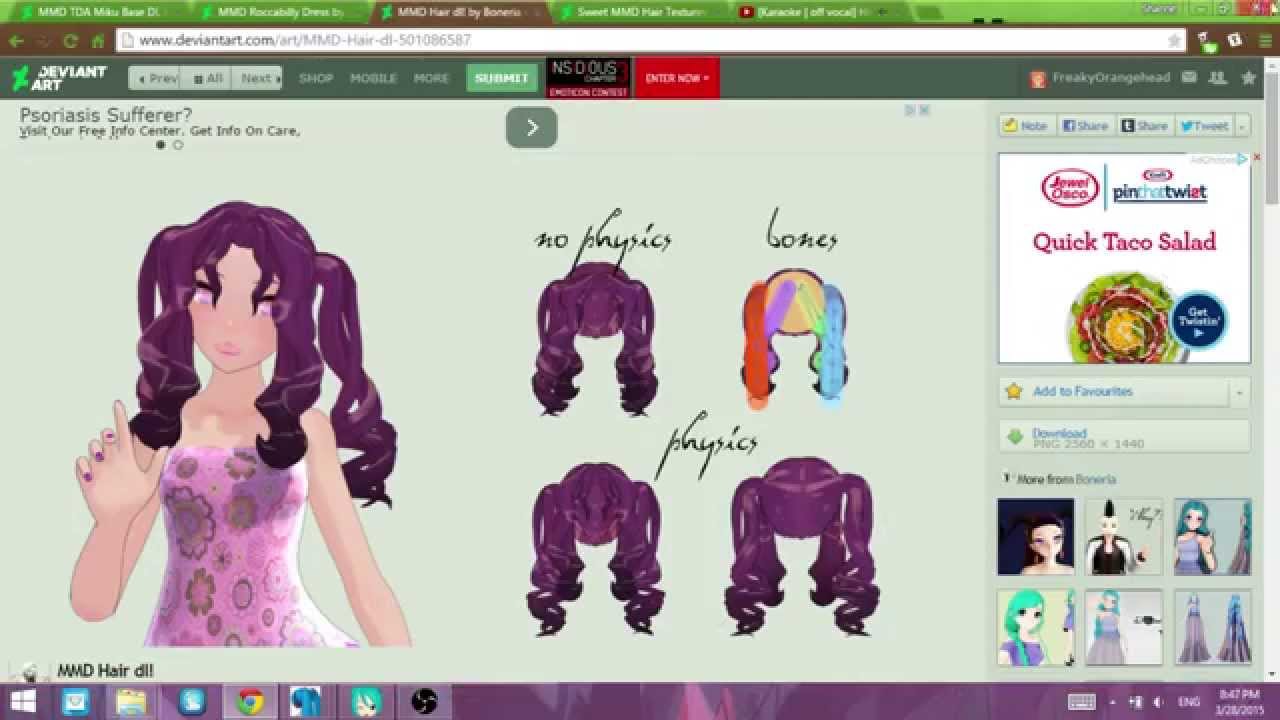Click the browser home icon
Image resolution: width=1280 pixels, height=720 pixels.
click(98, 41)
